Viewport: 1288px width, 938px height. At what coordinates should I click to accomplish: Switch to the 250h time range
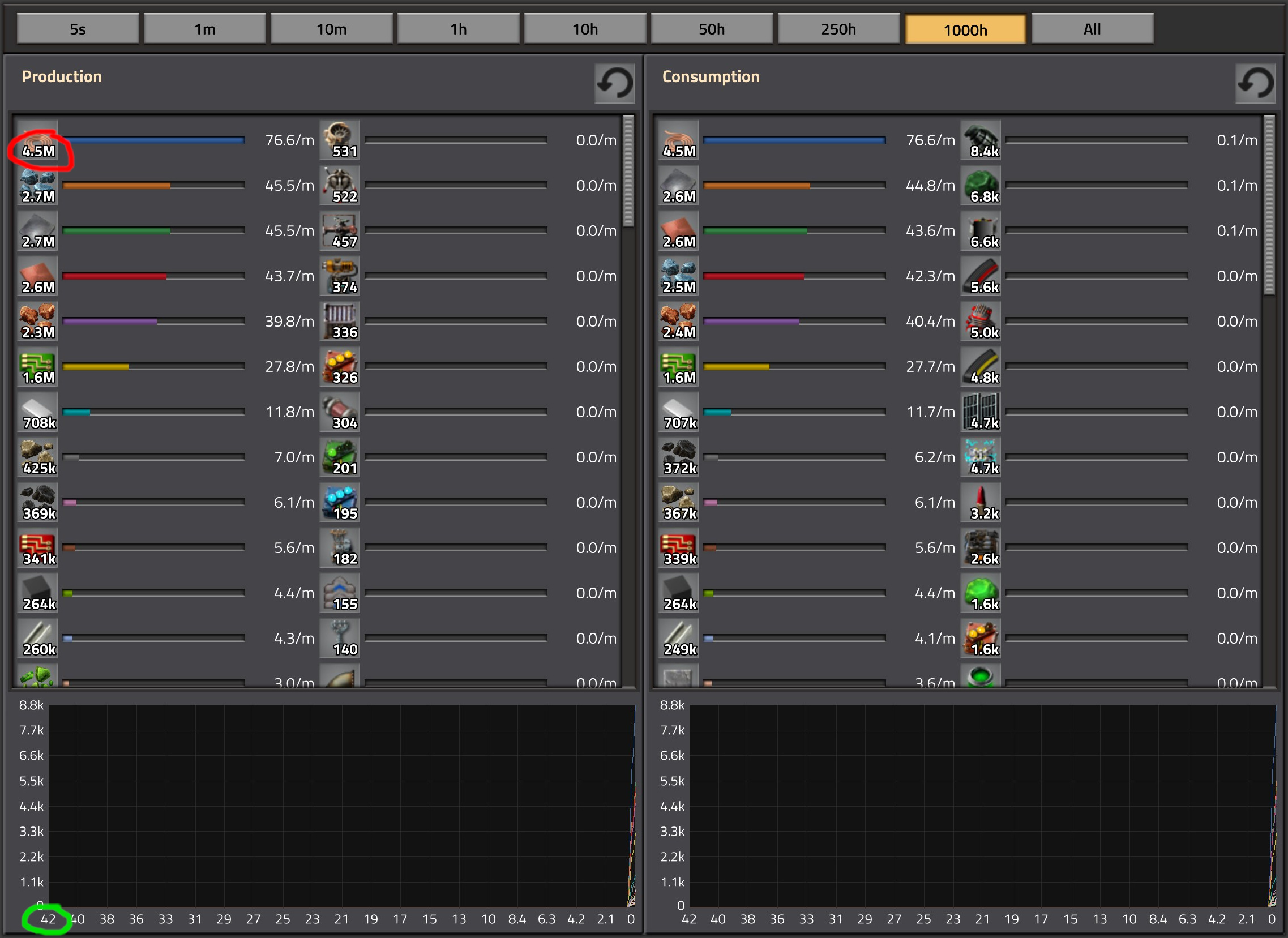(x=838, y=28)
